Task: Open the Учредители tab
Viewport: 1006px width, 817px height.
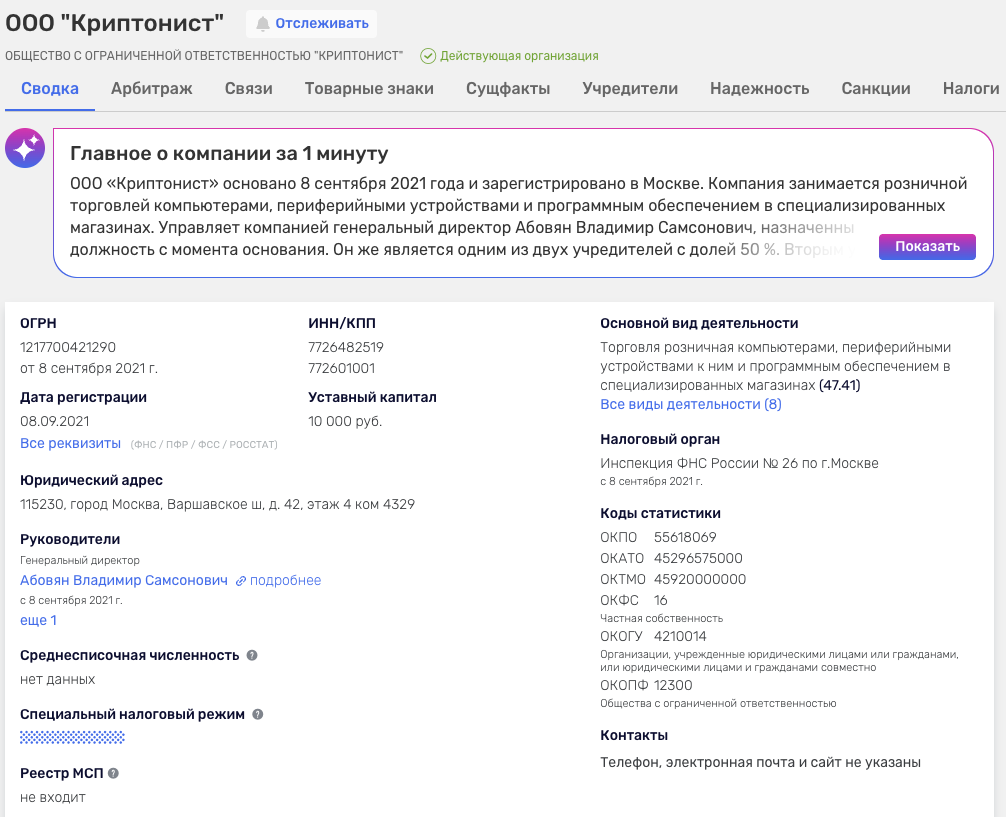Action: 630,89
